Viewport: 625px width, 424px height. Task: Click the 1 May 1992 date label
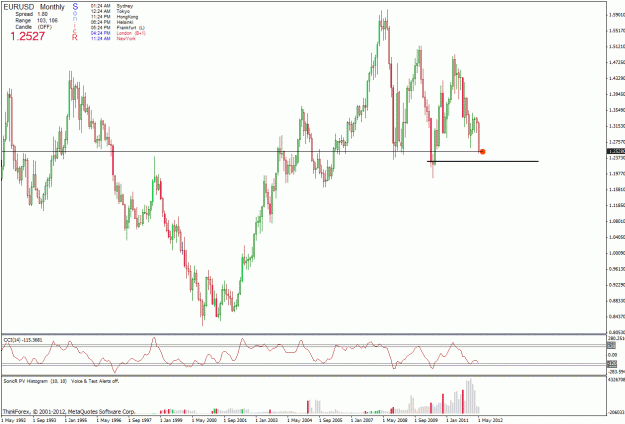[x=13, y=420]
